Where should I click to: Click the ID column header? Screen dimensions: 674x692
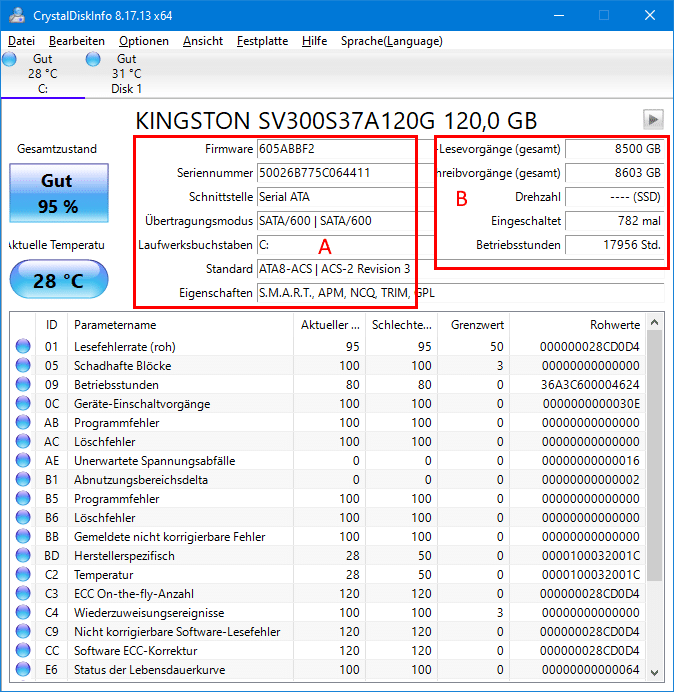pos(51,325)
